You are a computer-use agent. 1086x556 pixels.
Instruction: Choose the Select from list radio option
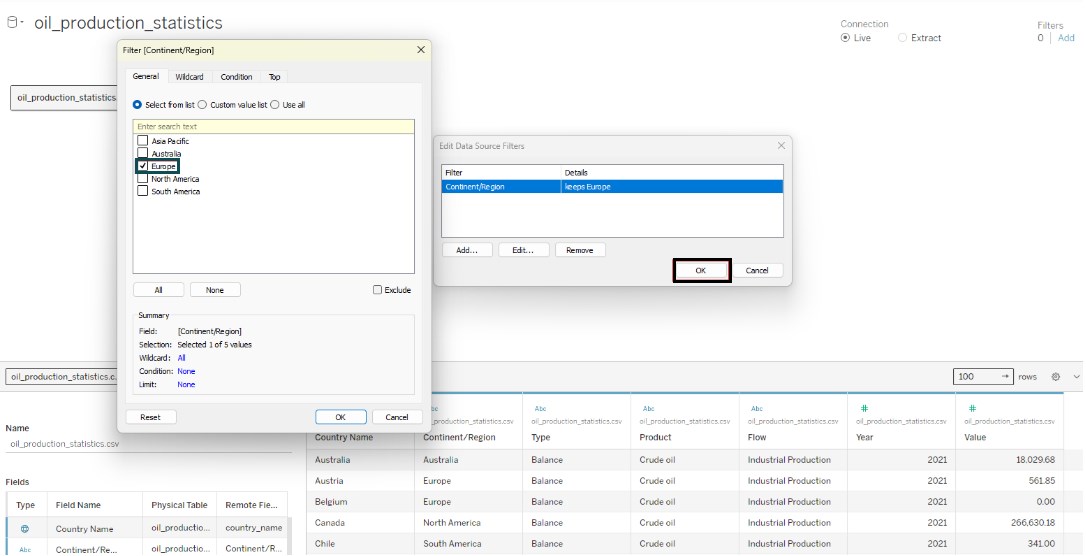click(x=137, y=105)
